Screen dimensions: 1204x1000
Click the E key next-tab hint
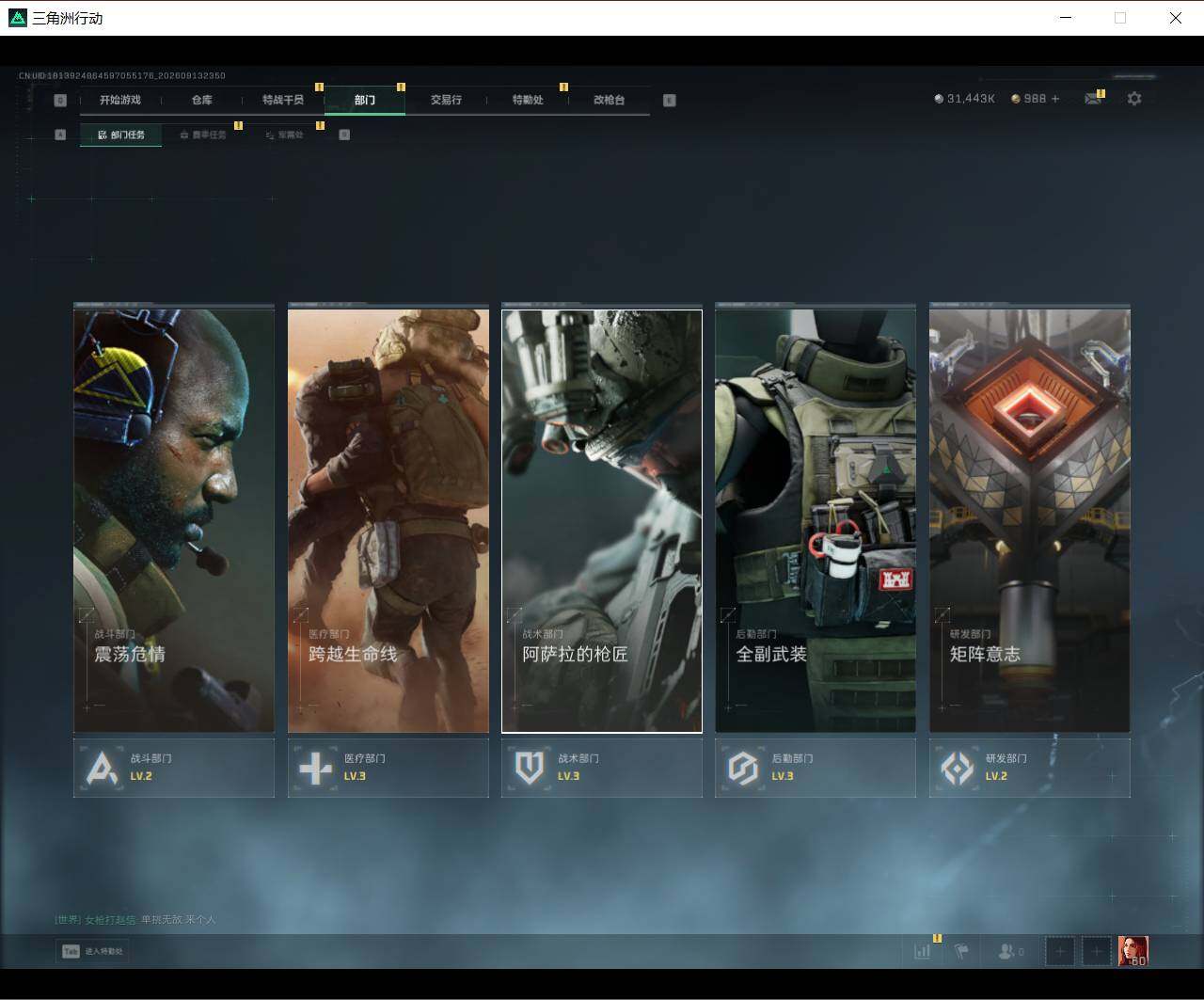670,101
